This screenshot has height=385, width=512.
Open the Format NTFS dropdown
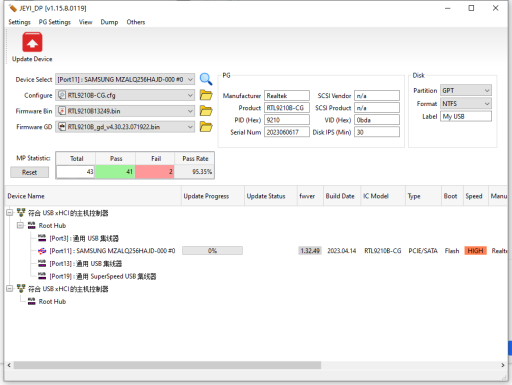tap(466, 104)
